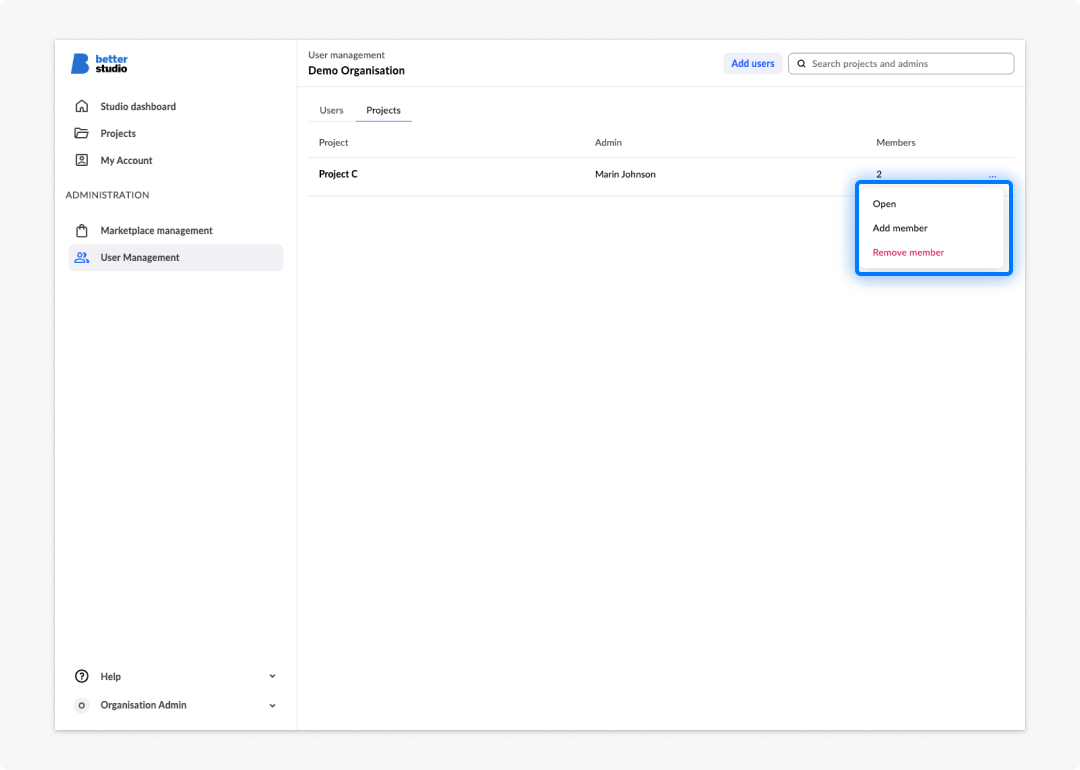Select Remove member in the menu
1080x770 pixels.
908,252
